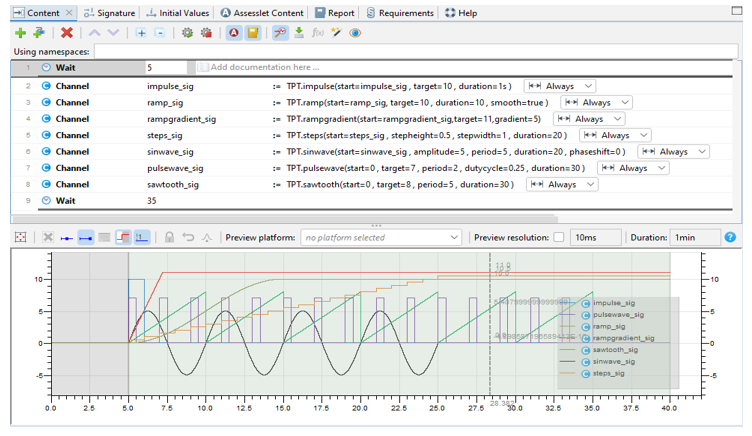The width and height of the screenshot is (752, 436).
Task: Click the horizontal scrollbar below step list
Action: tap(284, 219)
